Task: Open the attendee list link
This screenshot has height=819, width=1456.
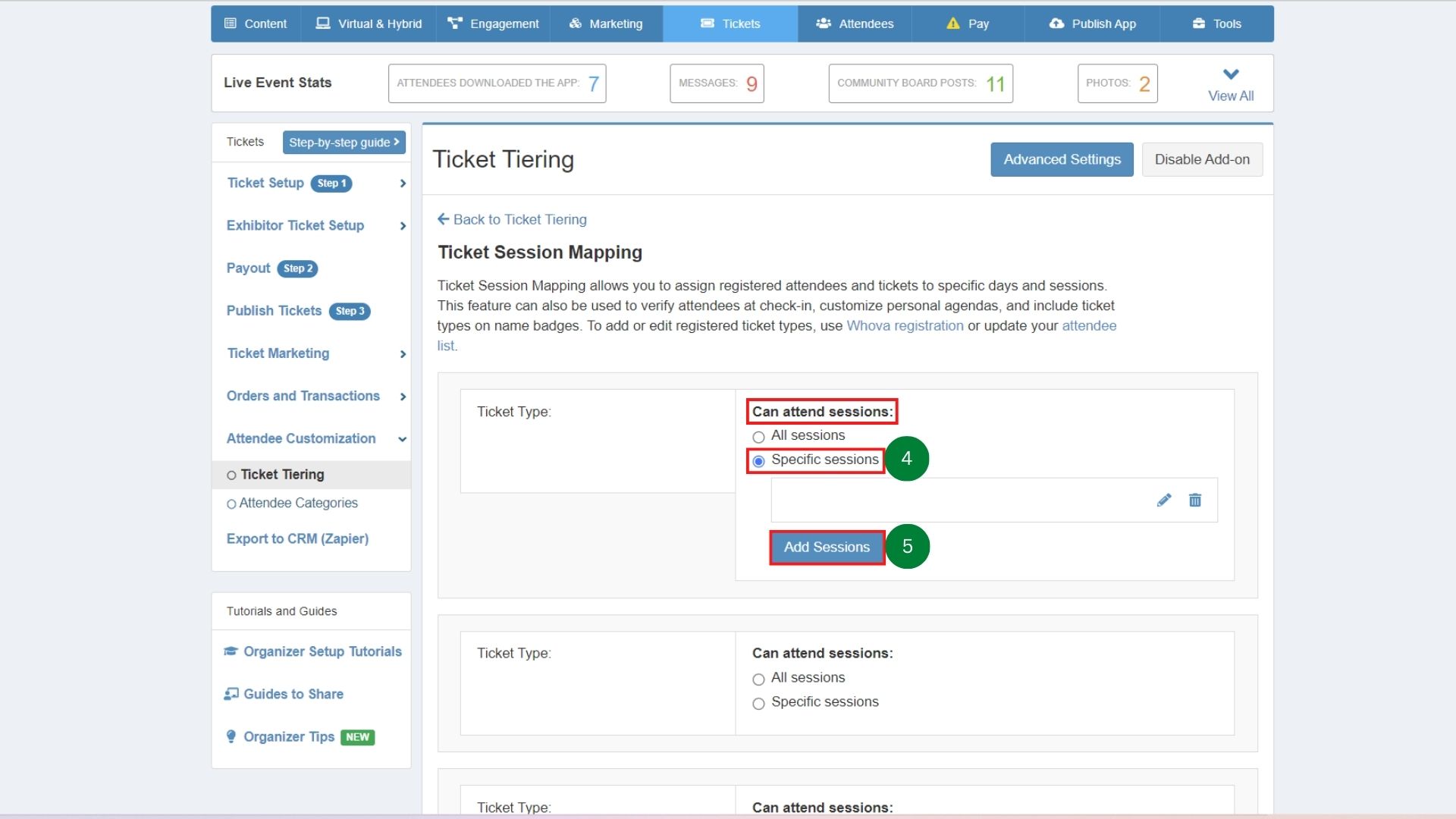Action: [1089, 325]
